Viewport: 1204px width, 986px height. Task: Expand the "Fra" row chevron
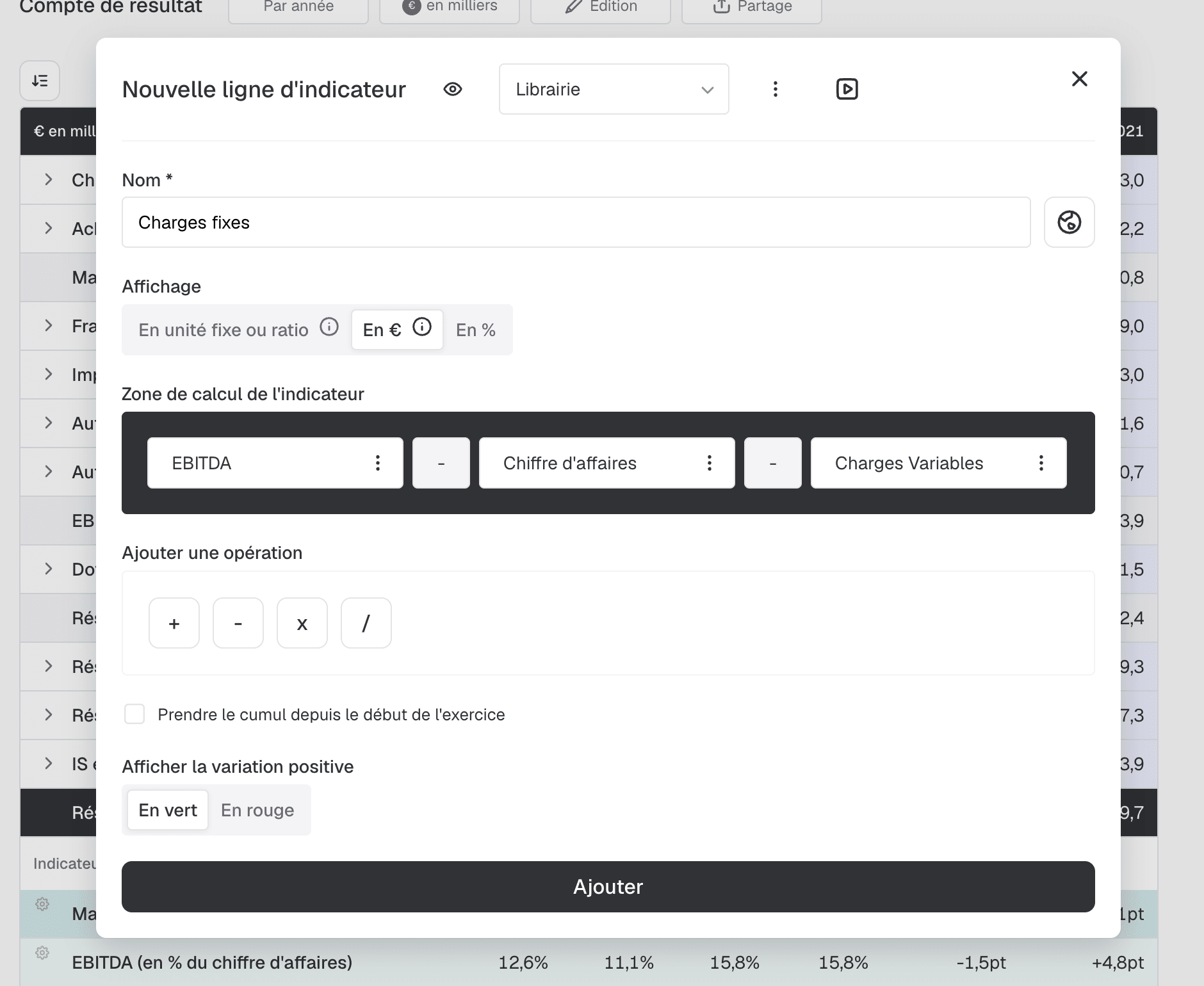click(x=49, y=325)
